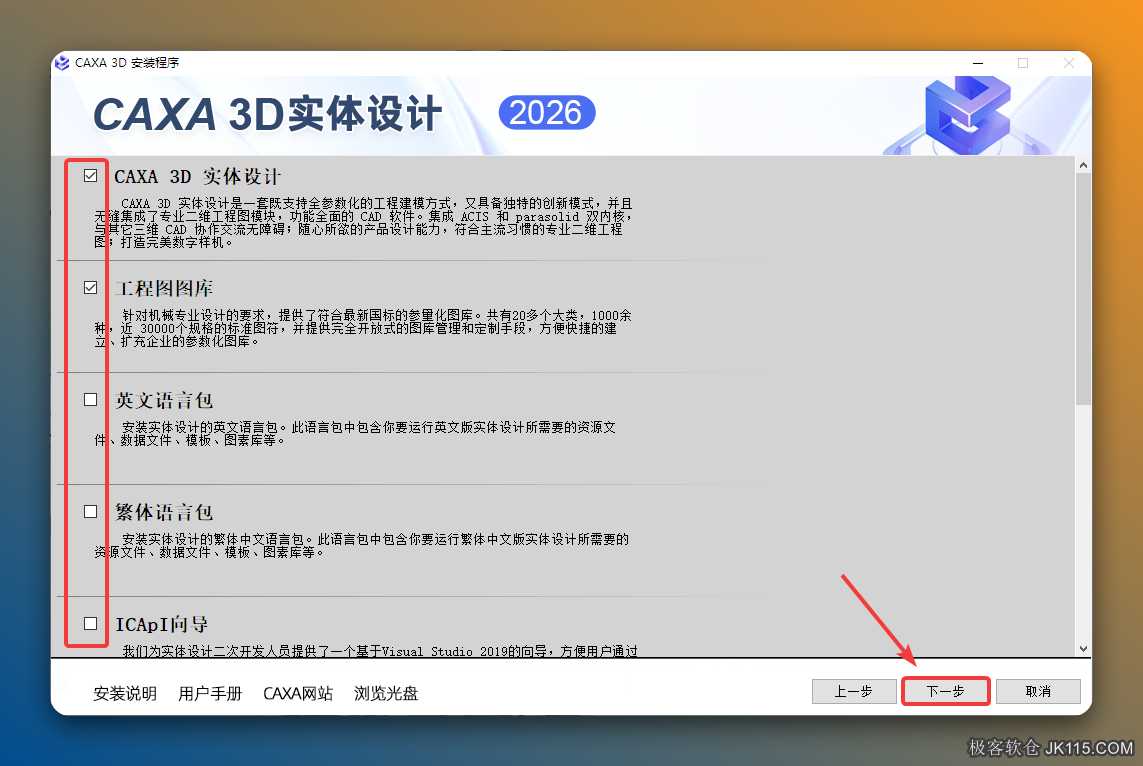The height and width of the screenshot is (766, 1143).
Task: Uncheck the CAXA 3D 实体设计 component checkbox
Action: tap(90, 176)
